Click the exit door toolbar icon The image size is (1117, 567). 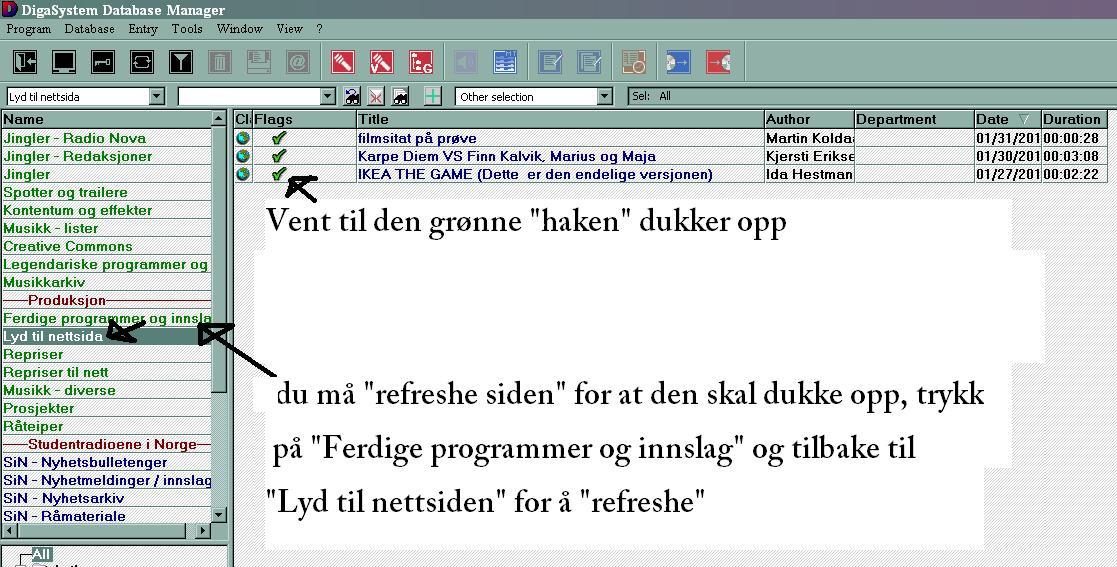pyautogui.click(x=26, y=62)
